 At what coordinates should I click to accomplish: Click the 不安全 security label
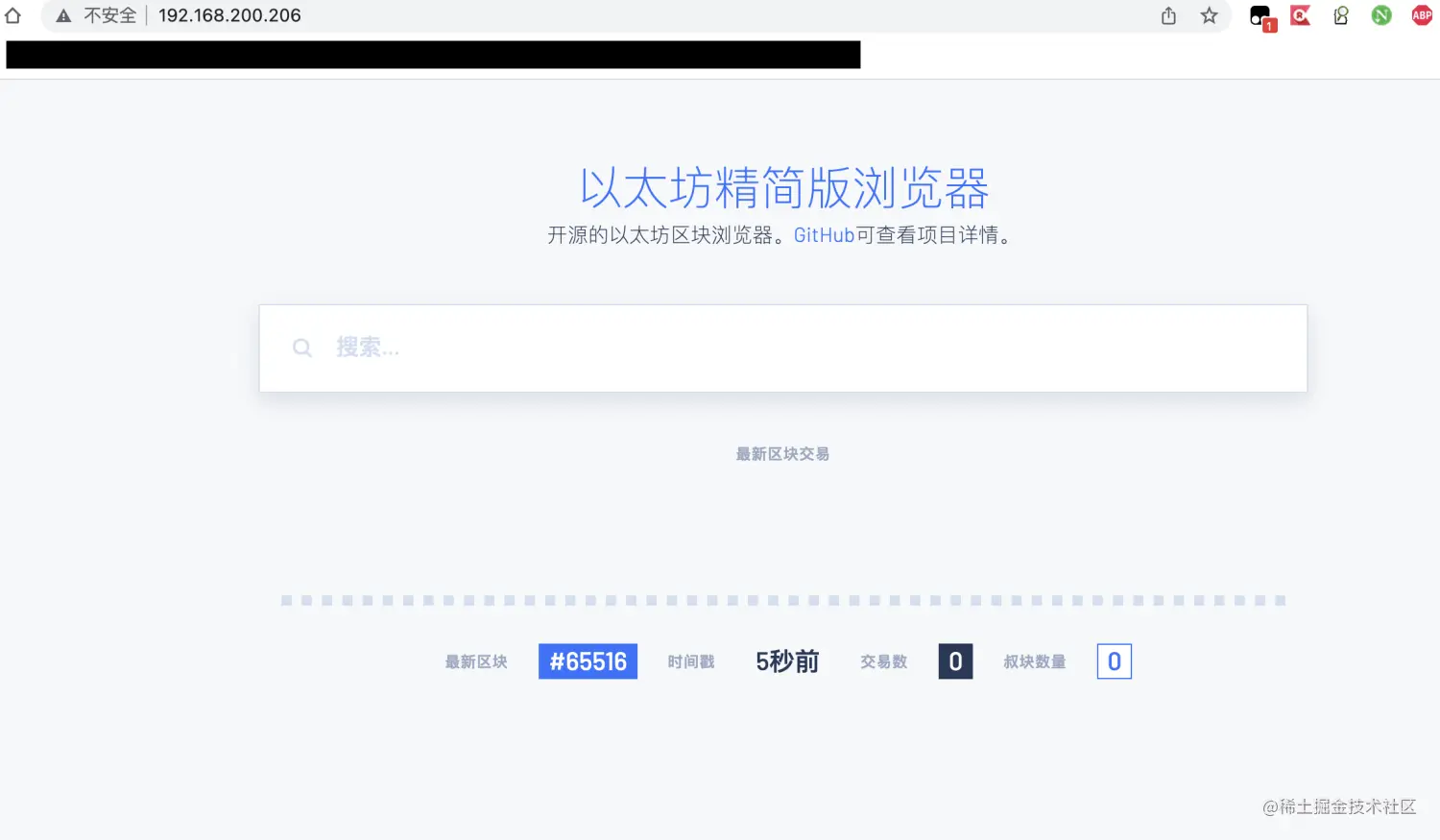[x=110, y=15]
